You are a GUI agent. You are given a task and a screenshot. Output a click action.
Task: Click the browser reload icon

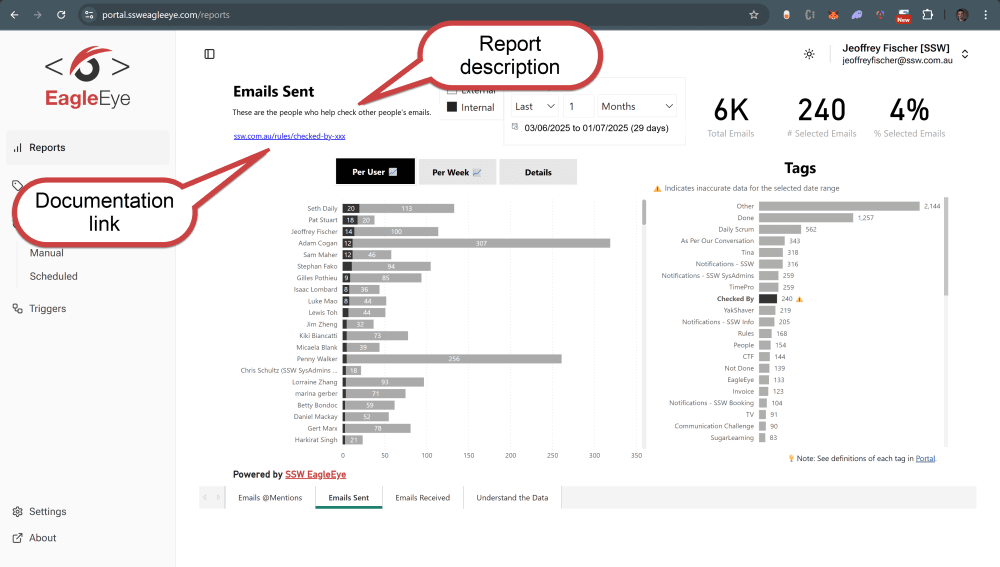pos(61,15)
